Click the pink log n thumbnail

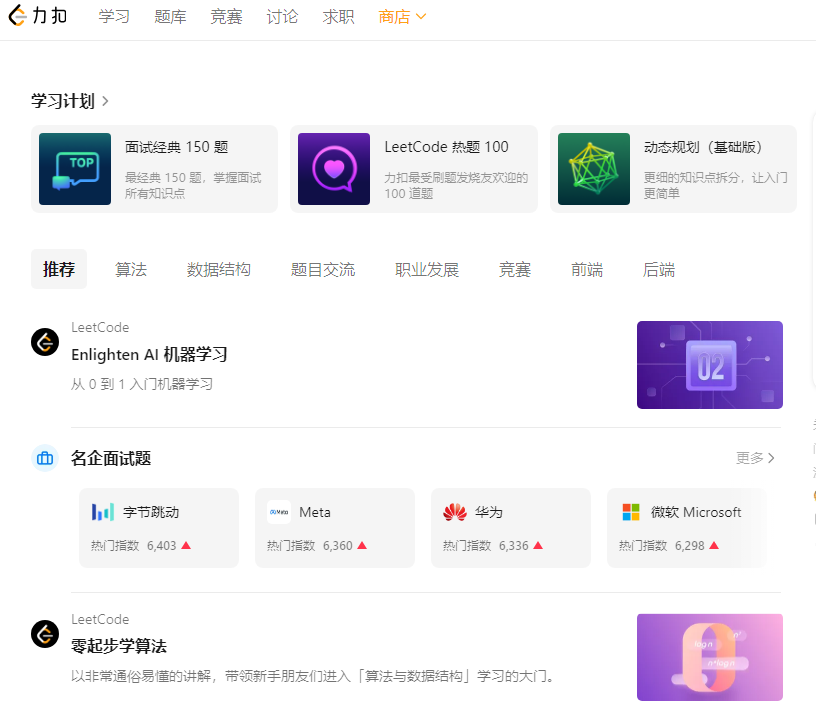pos(710,657)
